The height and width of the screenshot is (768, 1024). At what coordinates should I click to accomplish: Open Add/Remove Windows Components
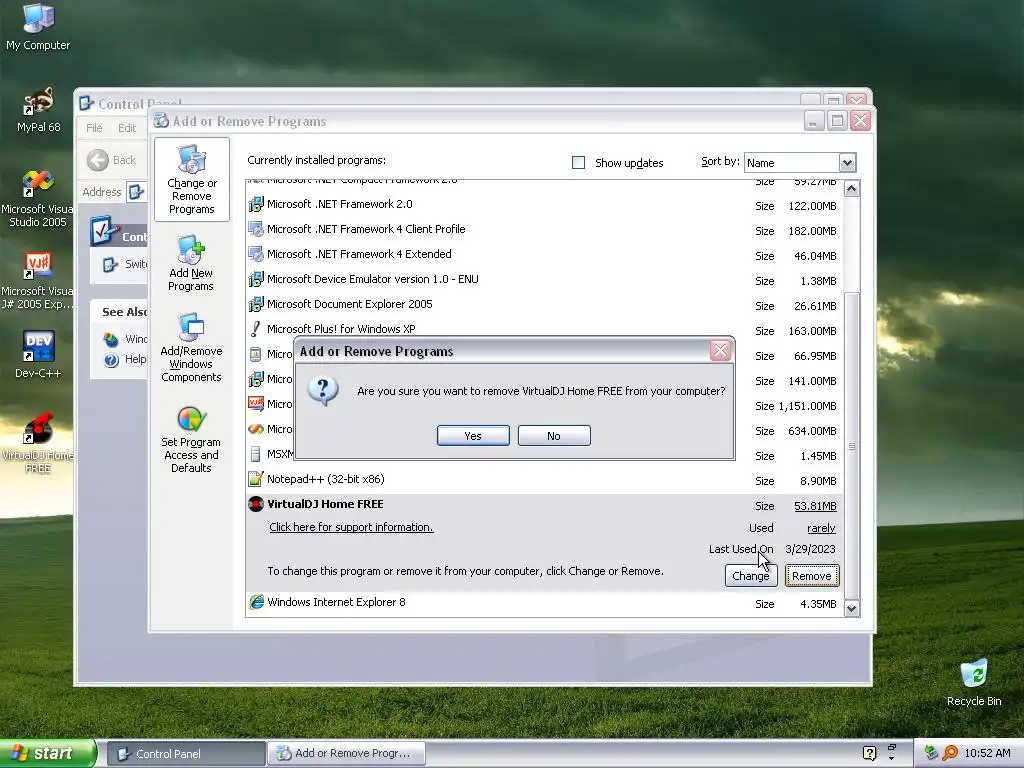[191, 347]
